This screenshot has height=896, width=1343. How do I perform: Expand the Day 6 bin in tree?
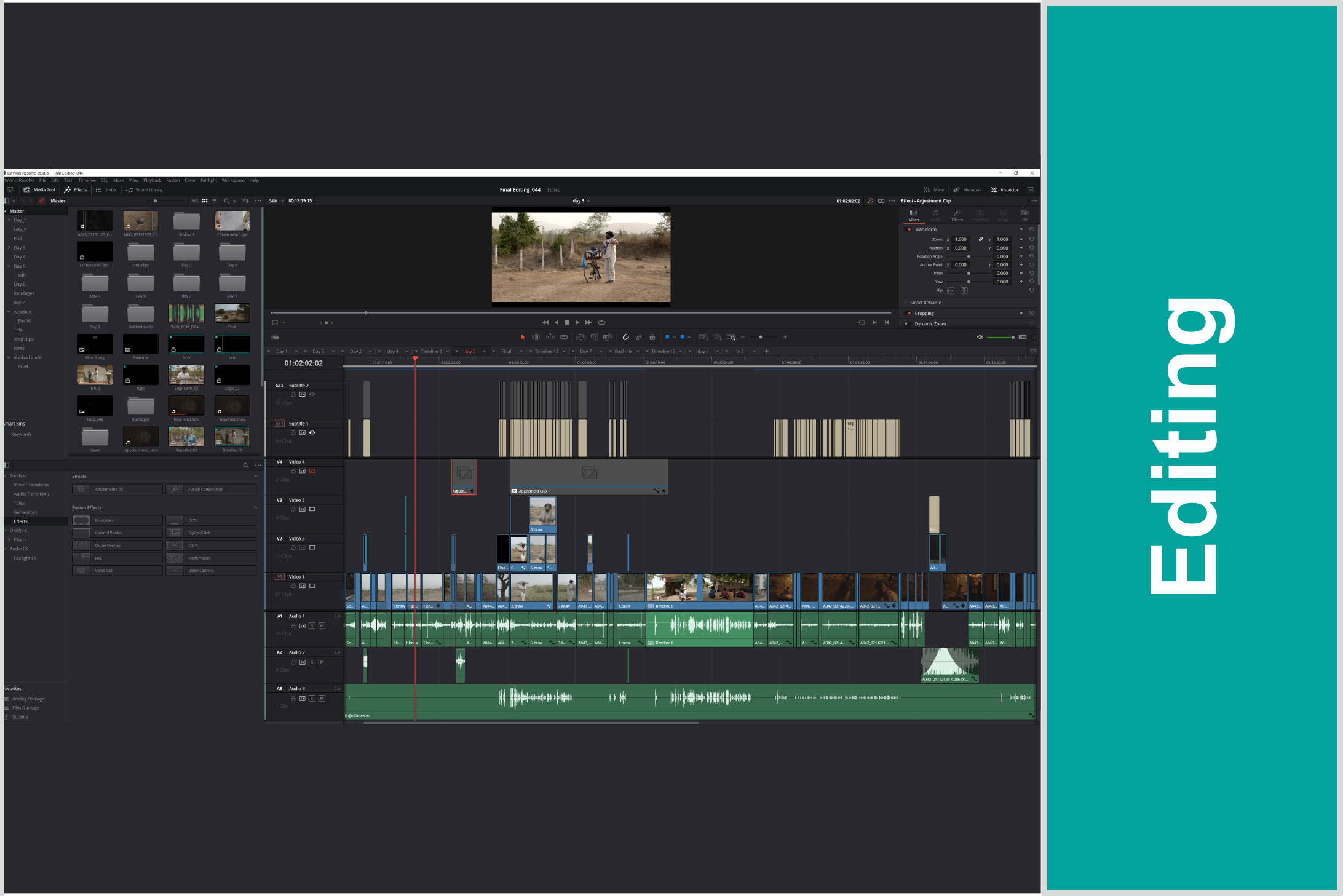coord(9,266)
